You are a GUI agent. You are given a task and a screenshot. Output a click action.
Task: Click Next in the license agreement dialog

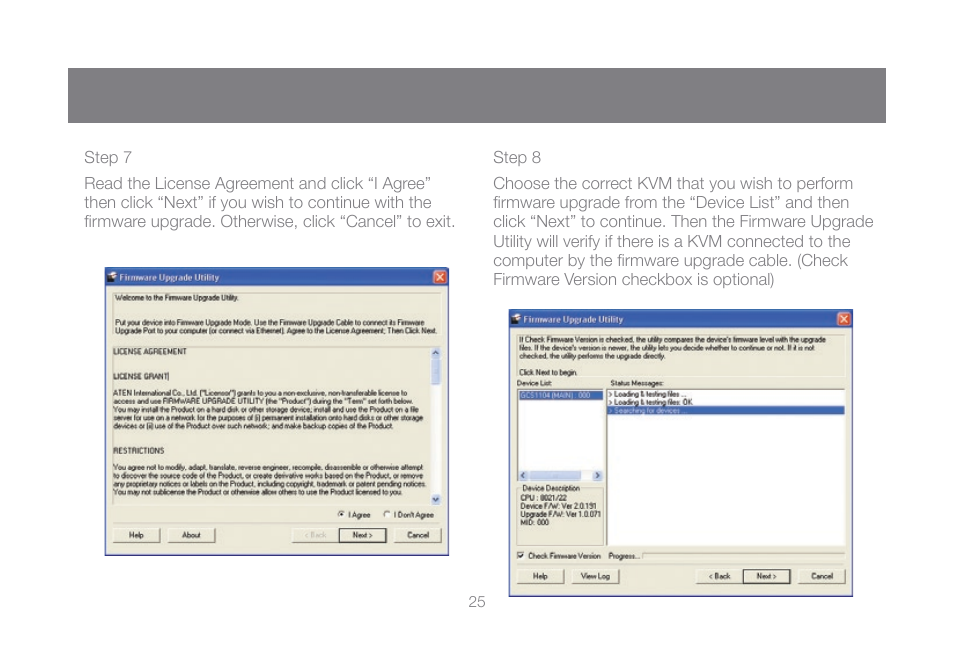[x=362, y=535]
